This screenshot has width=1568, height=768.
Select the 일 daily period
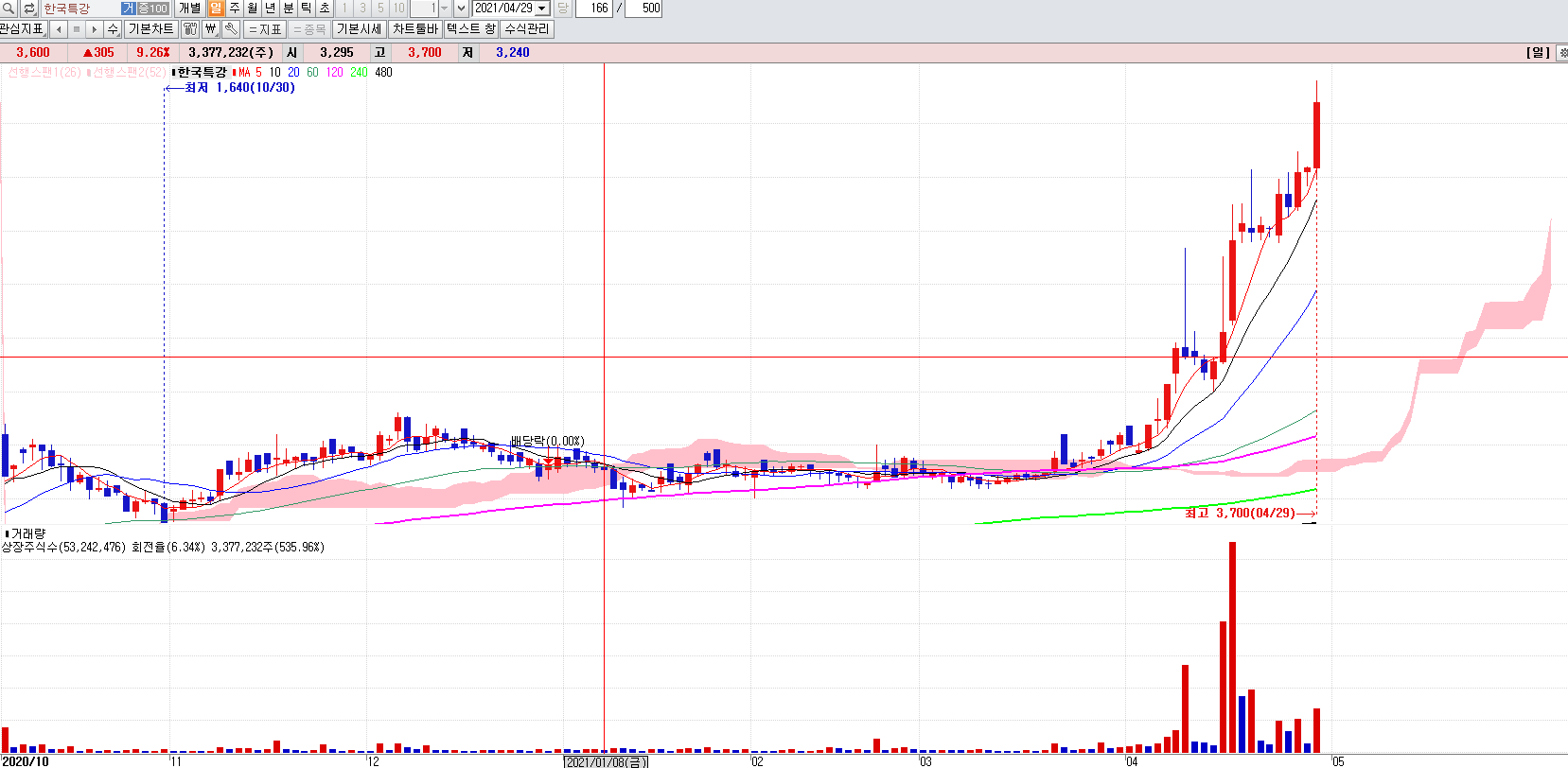(x=216, y=9)
